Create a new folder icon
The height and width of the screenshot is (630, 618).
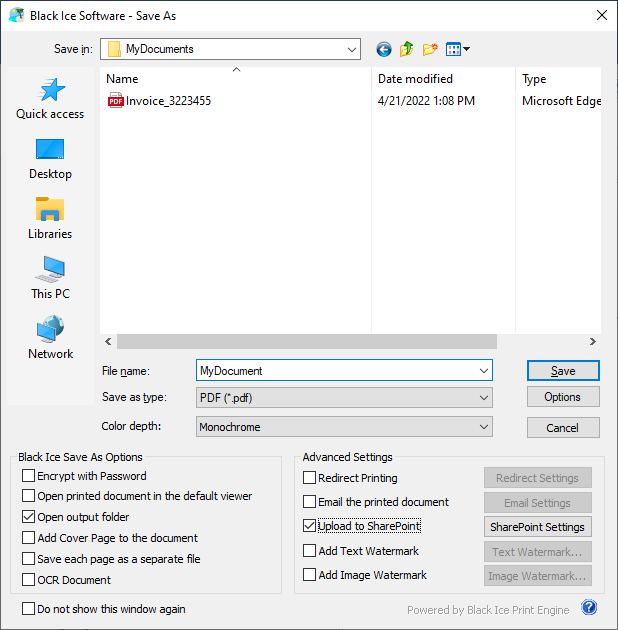coord(431,49)
